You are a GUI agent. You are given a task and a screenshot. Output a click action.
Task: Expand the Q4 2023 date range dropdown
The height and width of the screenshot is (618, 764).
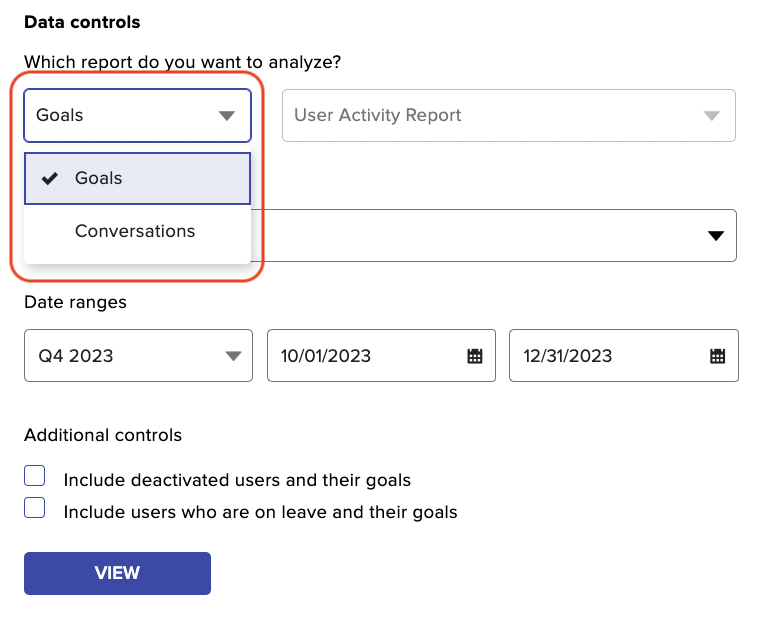[138, 355]
